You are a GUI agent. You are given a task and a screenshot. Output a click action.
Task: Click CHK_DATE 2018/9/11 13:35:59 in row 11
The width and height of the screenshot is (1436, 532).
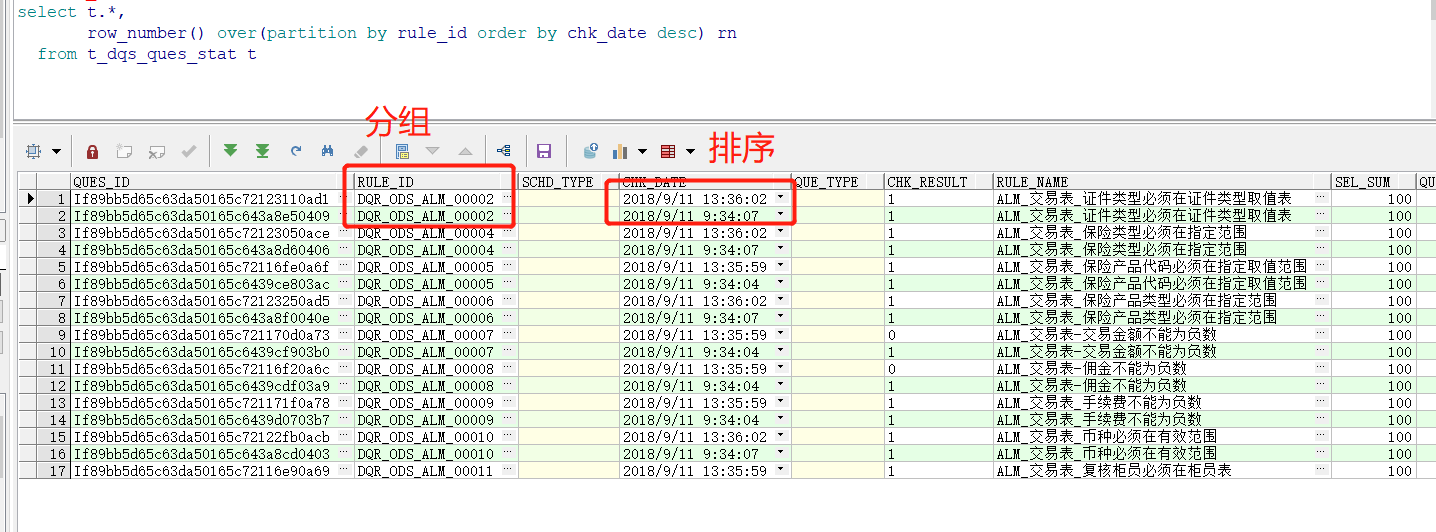[x=695, y=369]
